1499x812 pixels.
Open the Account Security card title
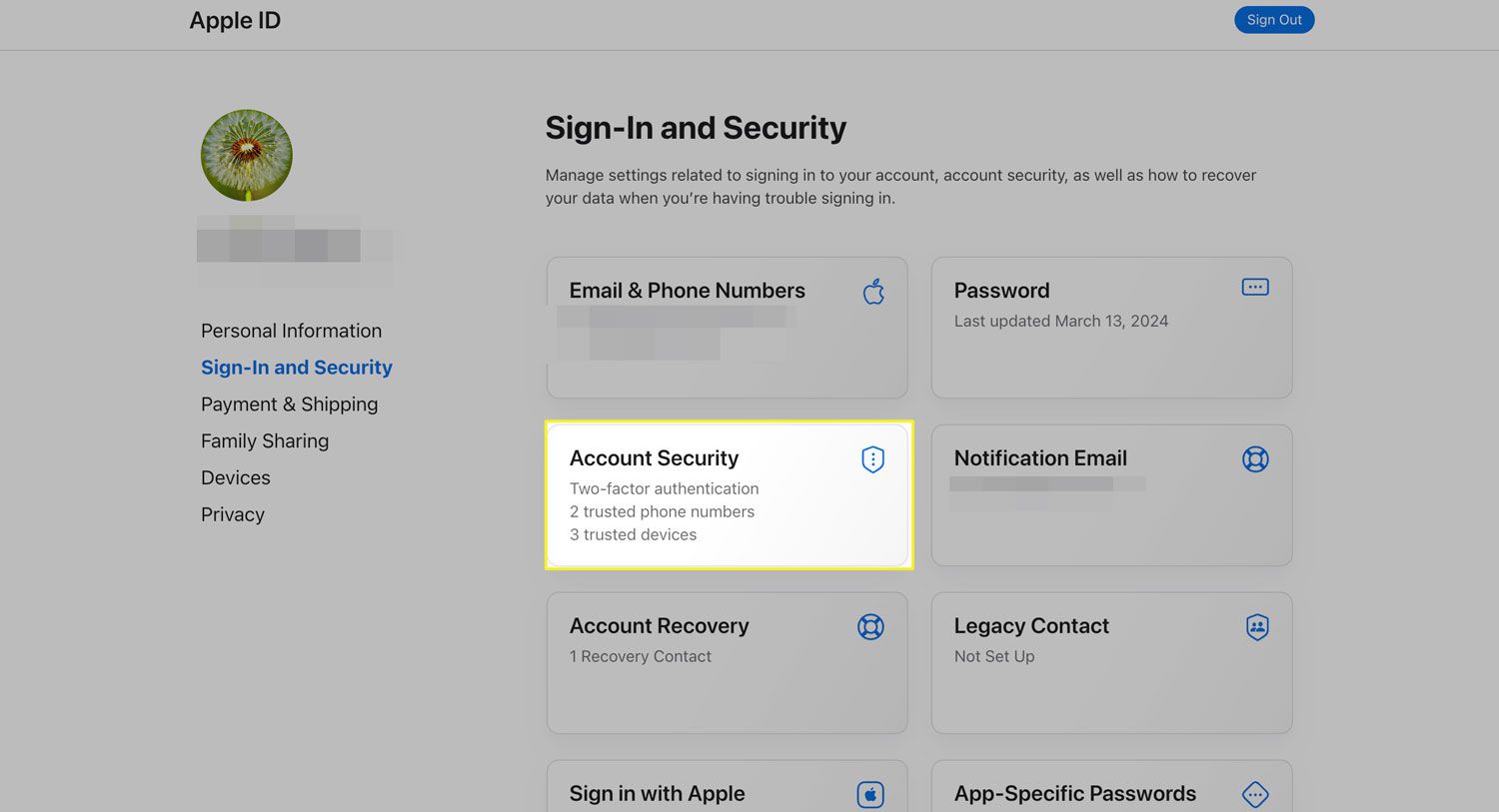[654, 458]
